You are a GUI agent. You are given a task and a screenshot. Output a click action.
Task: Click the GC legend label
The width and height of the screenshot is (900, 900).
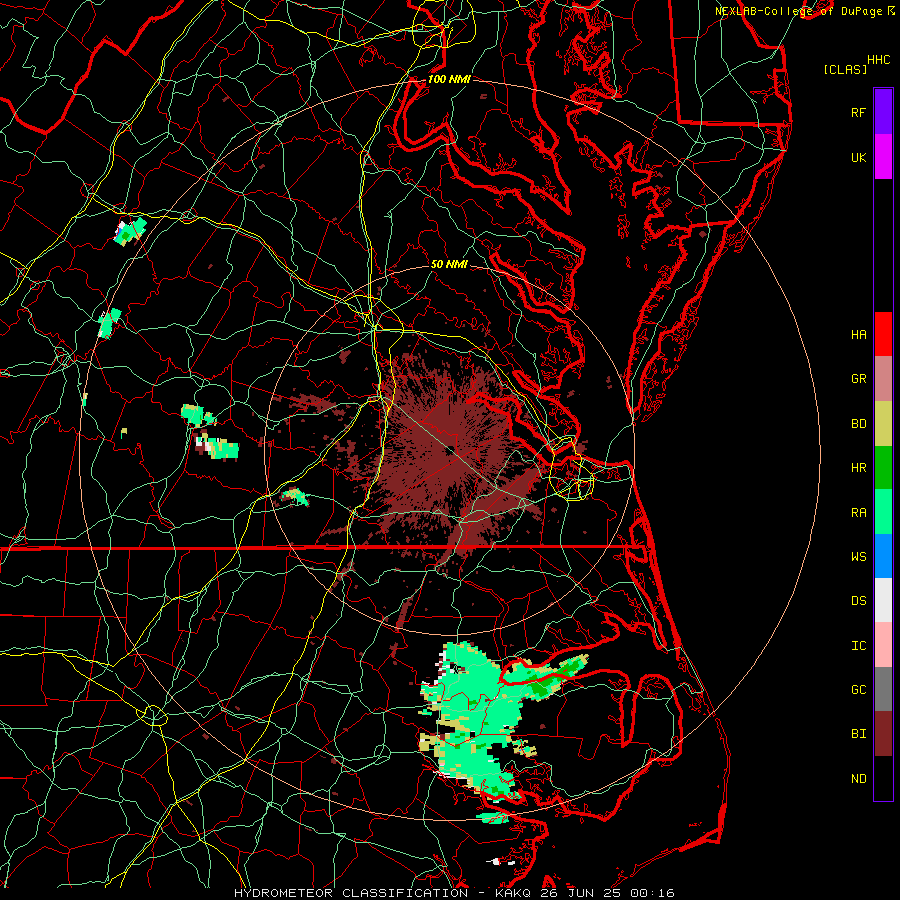pos(859,690)
